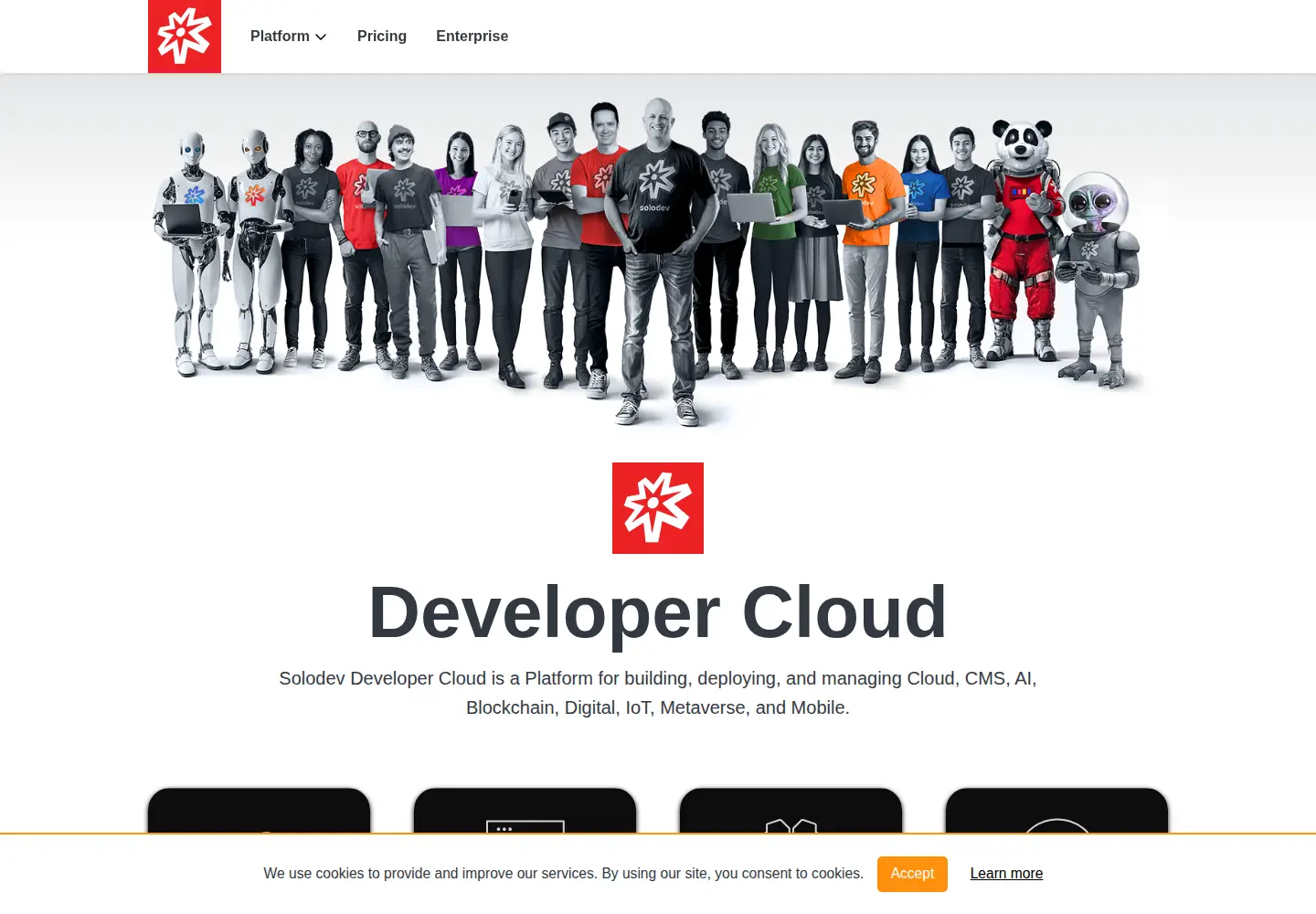Accept the cookie consent
The image size is (1316, 914).
(x=912, y=874)
